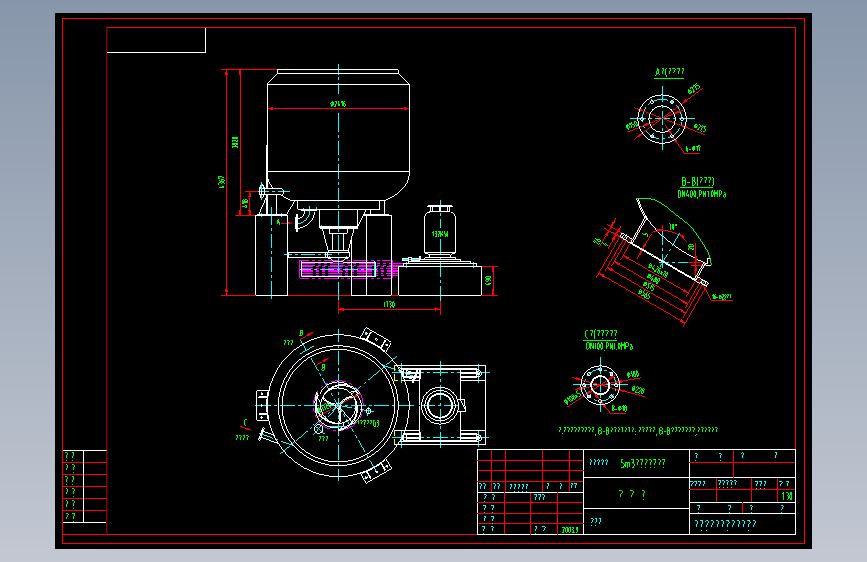Click the notes line mentioning B-B
The height and width of the screenshot is (562, 867).
tap(638, 430)
